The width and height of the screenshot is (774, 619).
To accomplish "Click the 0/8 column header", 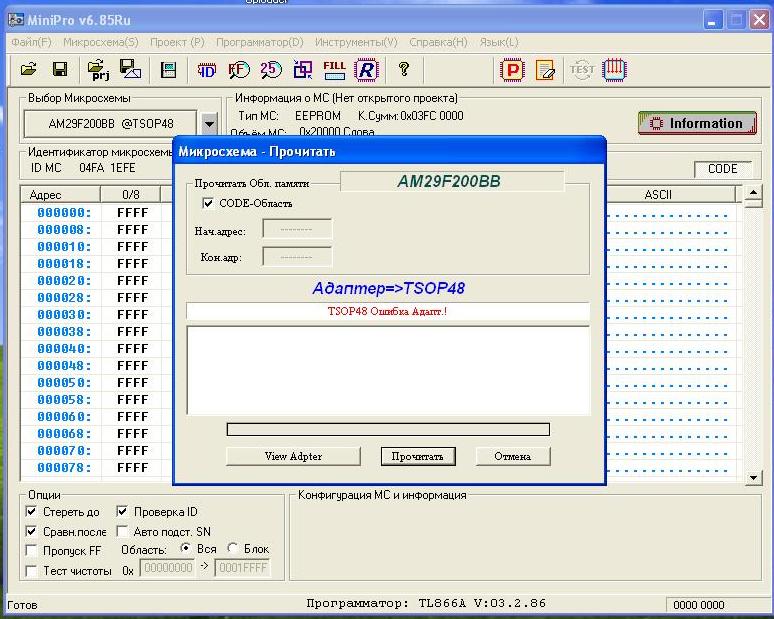I will tap(131, 194).
